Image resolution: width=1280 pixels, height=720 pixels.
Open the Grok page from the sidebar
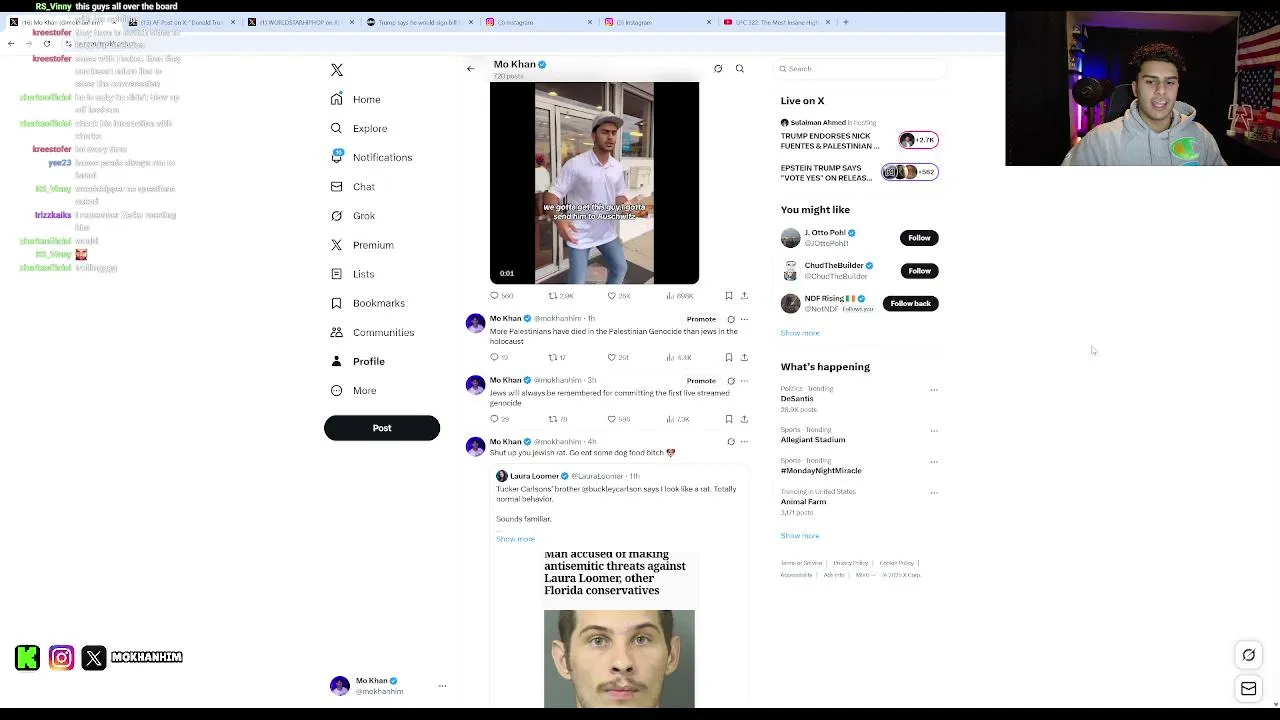pyautogui.click(x=354, y=216)
